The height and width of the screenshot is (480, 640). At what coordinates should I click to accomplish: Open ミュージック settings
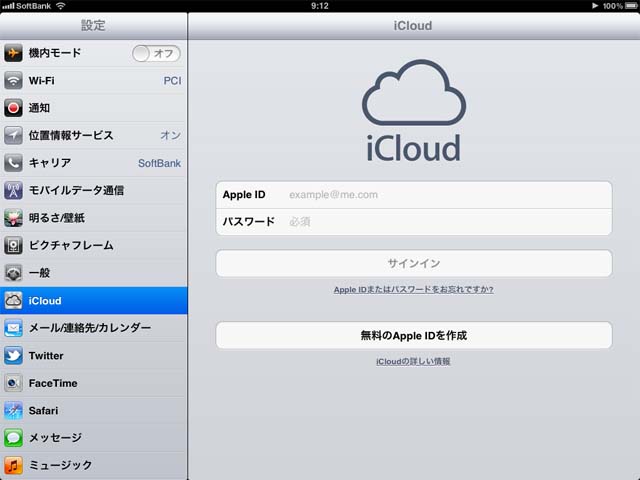(93, 465)
